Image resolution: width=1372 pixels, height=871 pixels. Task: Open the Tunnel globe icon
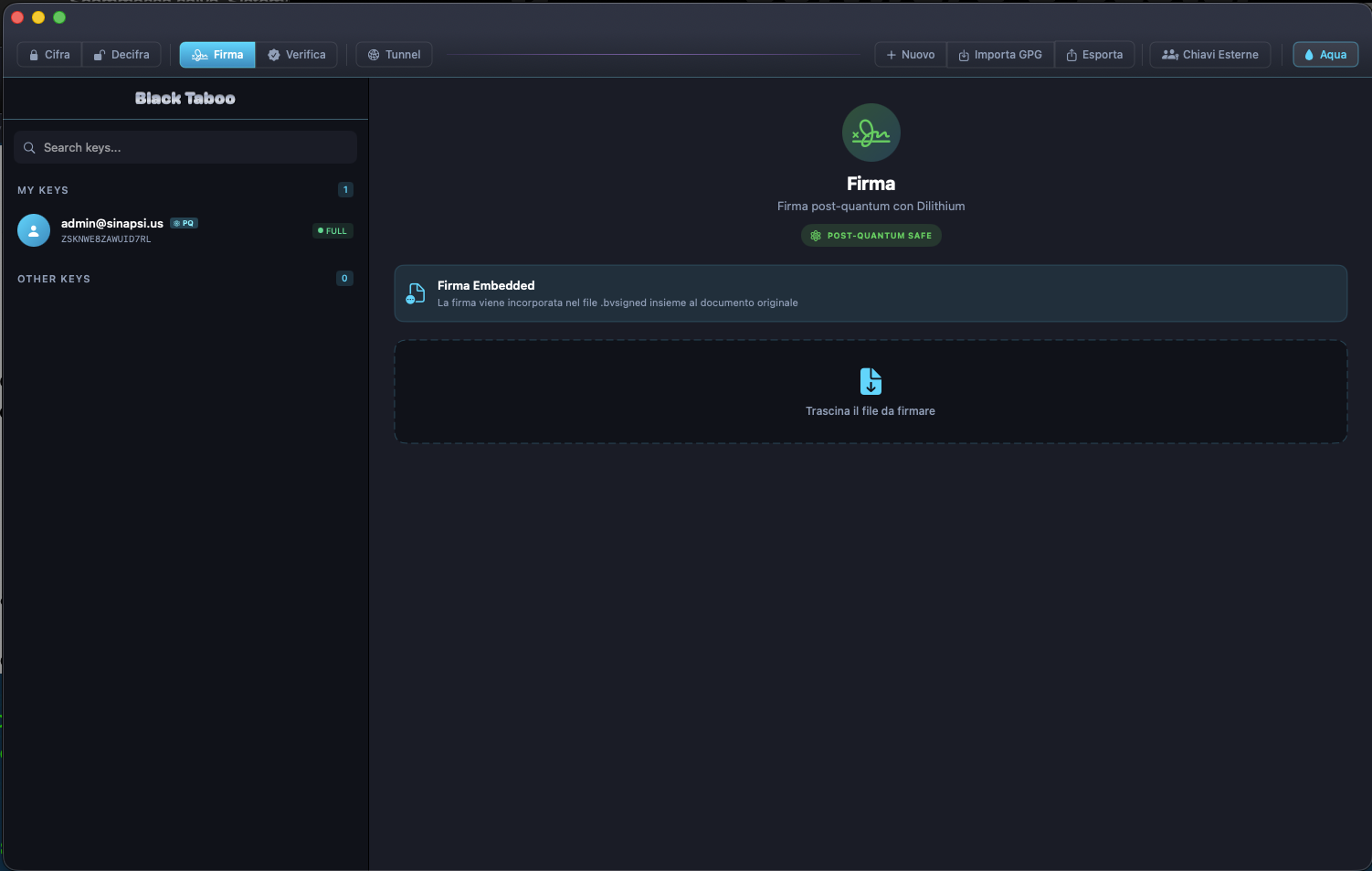pos(374,55)
